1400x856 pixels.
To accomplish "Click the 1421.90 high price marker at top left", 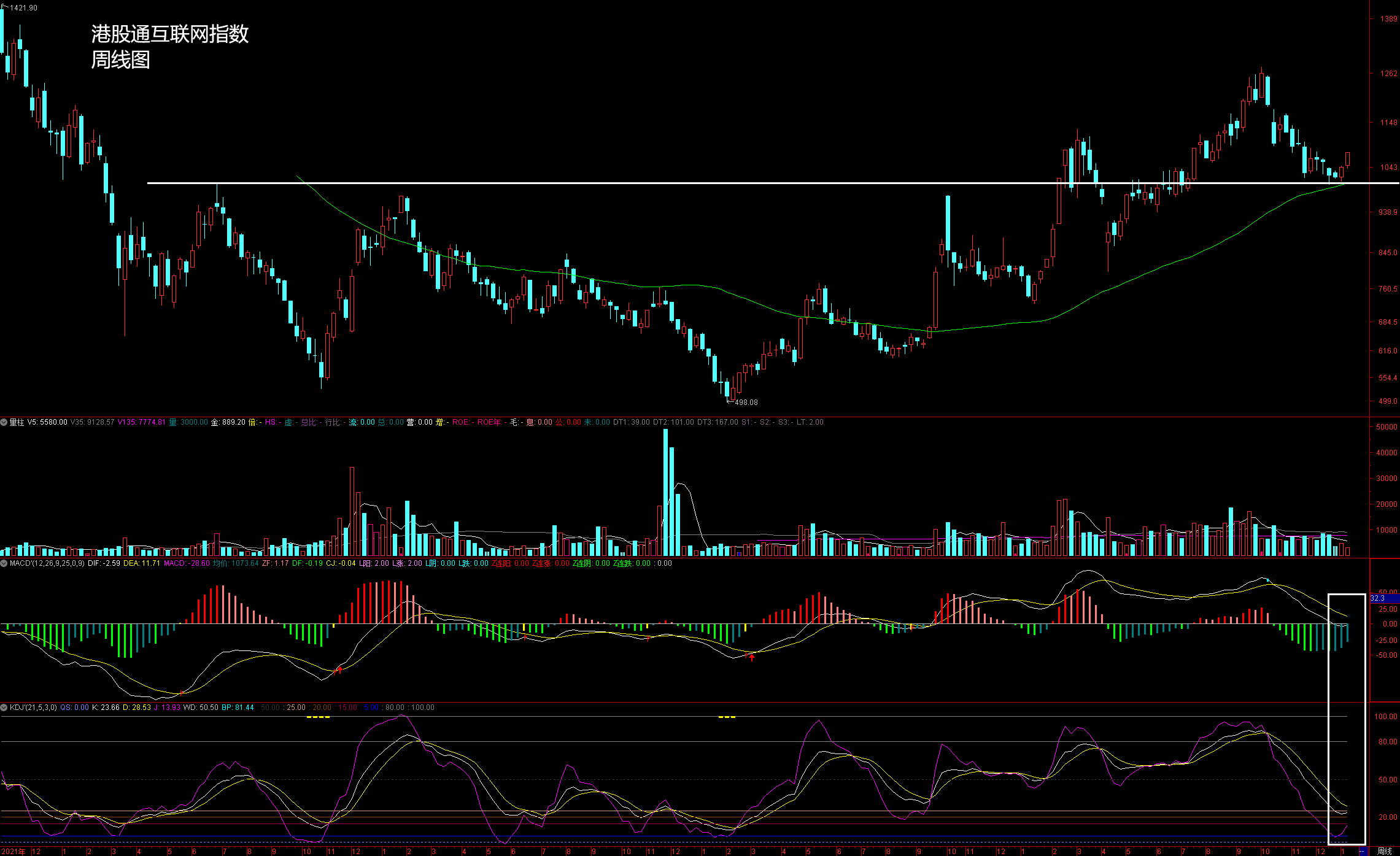I will [23, 8].
